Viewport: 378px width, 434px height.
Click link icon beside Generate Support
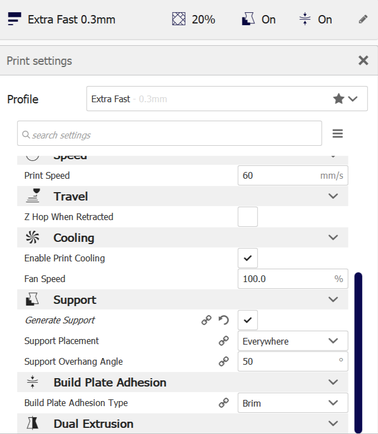206,320
